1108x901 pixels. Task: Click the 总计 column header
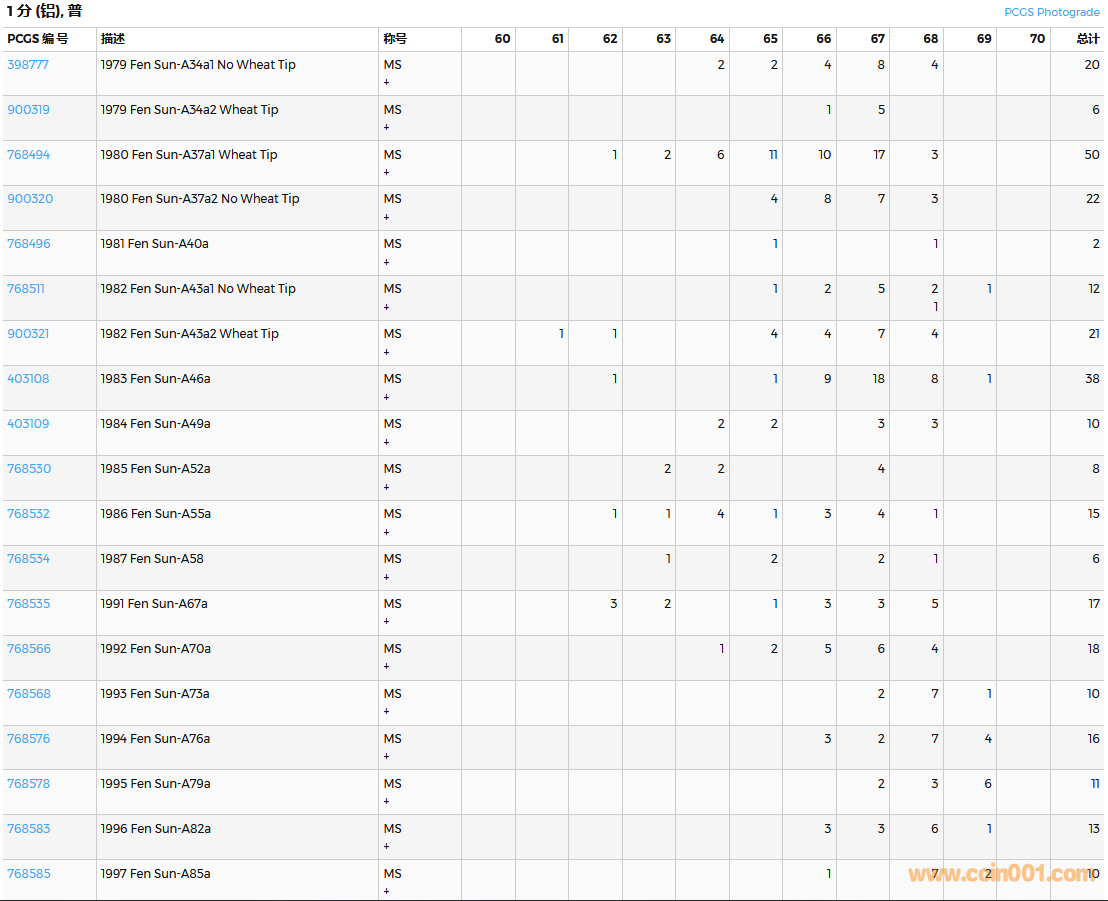(x=1087, y=39)
